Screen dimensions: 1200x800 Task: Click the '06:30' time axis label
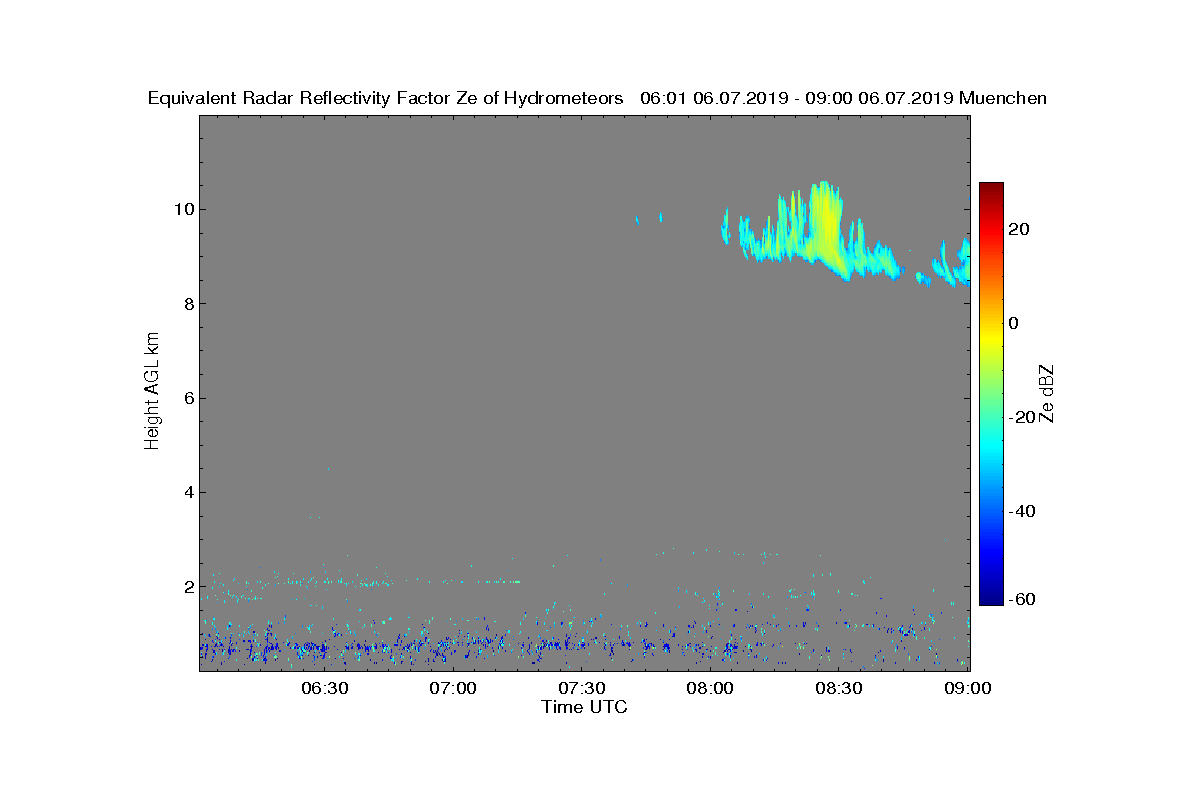(324, 689)
